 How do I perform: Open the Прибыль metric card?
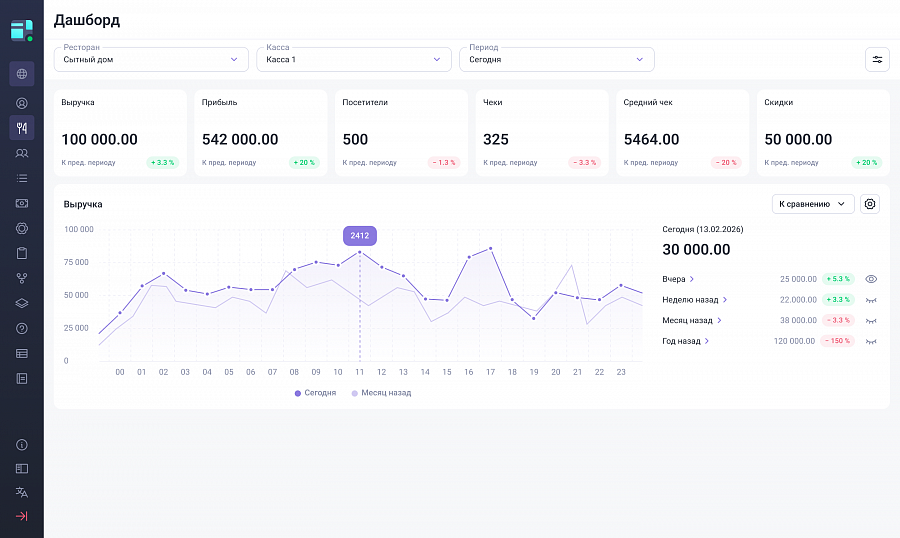pos(261,133)
